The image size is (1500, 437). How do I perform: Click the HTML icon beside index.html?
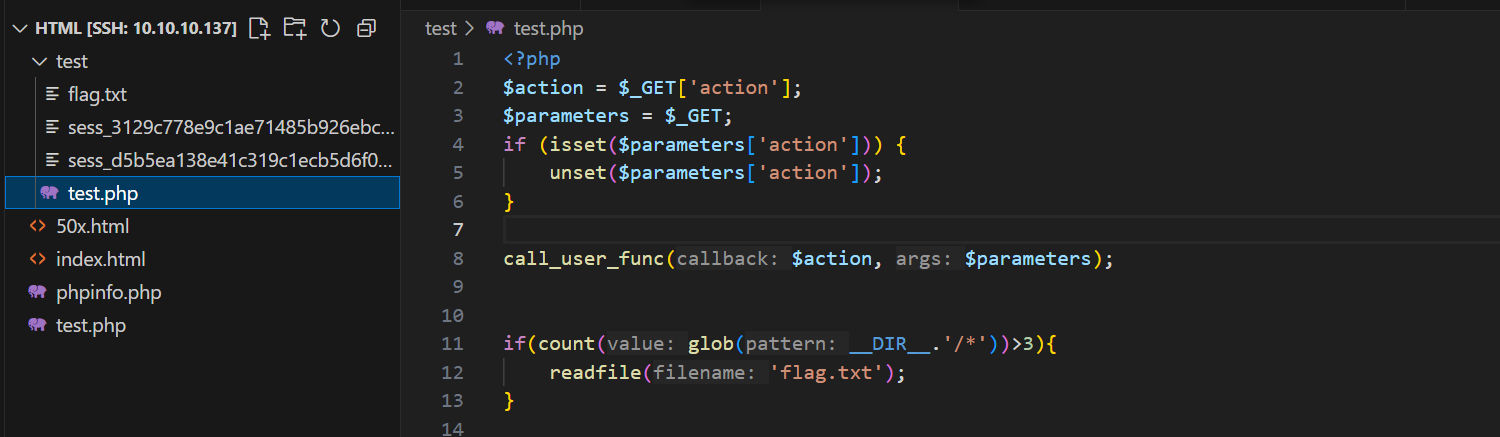pyautogui.click(x=38, y=259)
